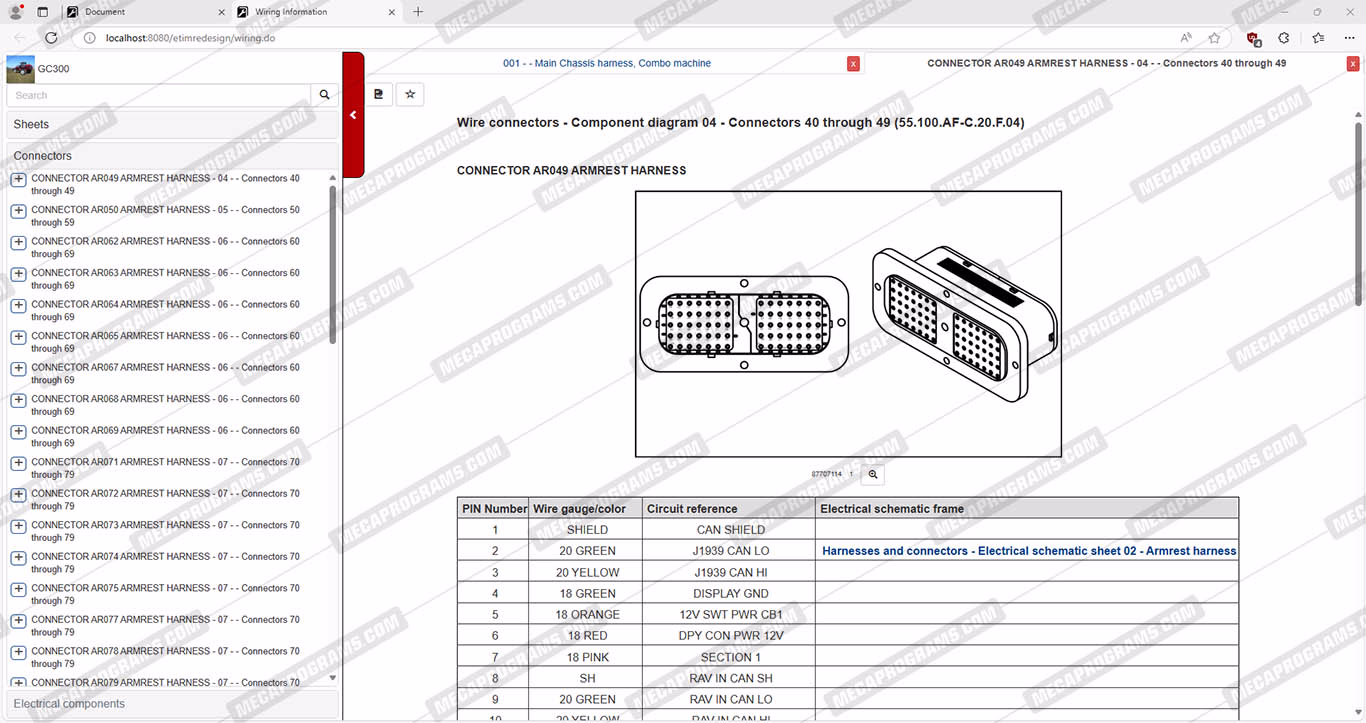Click the CAN SHIELD circuit cell
Screen dimensions: 1366x723
[x=730, y=530]
